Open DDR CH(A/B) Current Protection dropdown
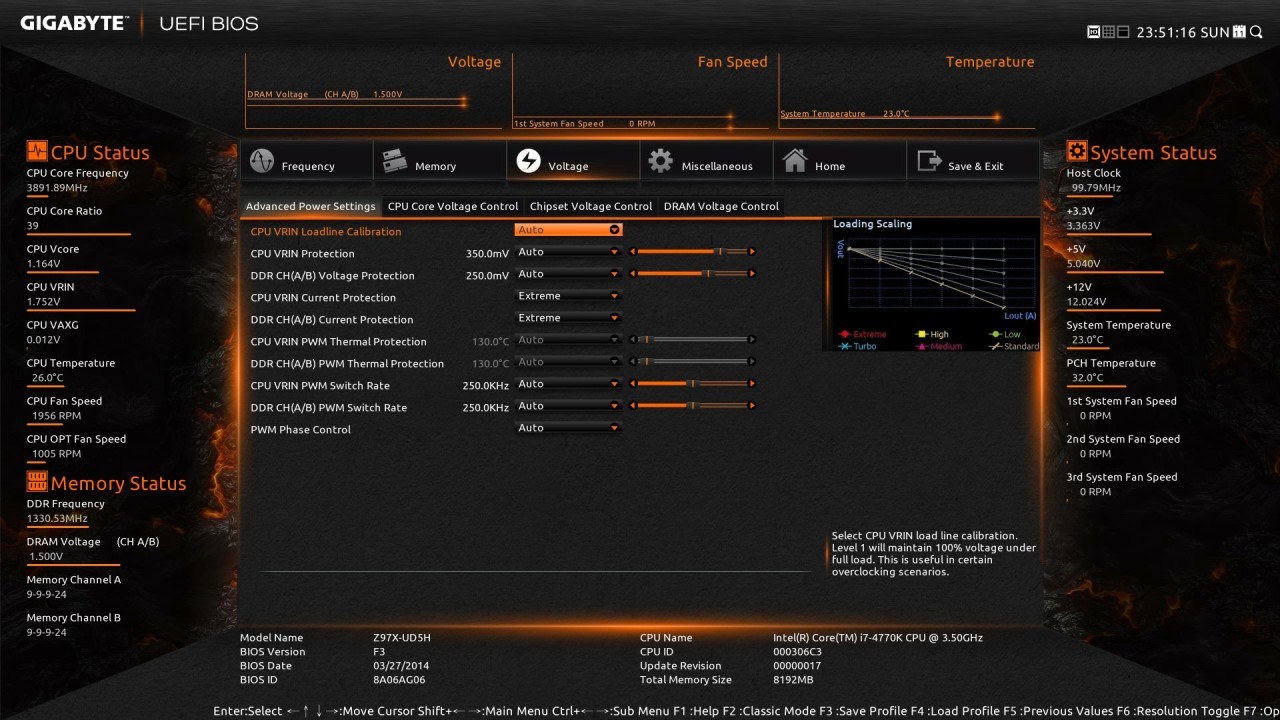 568,318
